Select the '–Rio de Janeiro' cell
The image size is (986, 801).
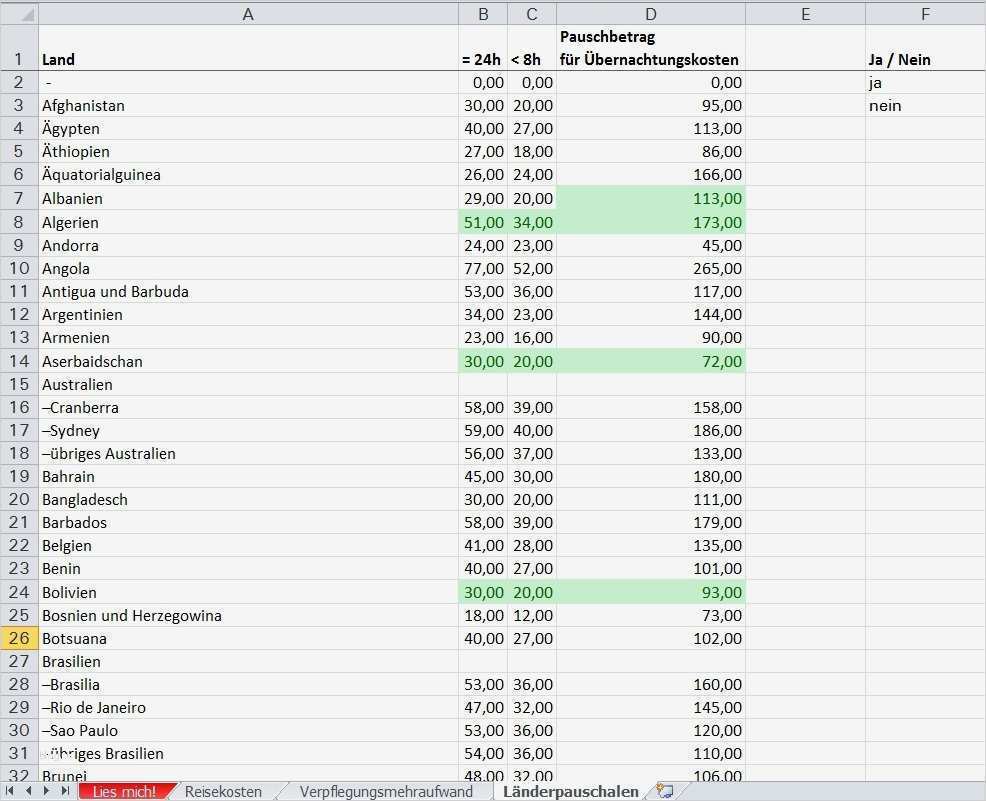coord(248,707)
